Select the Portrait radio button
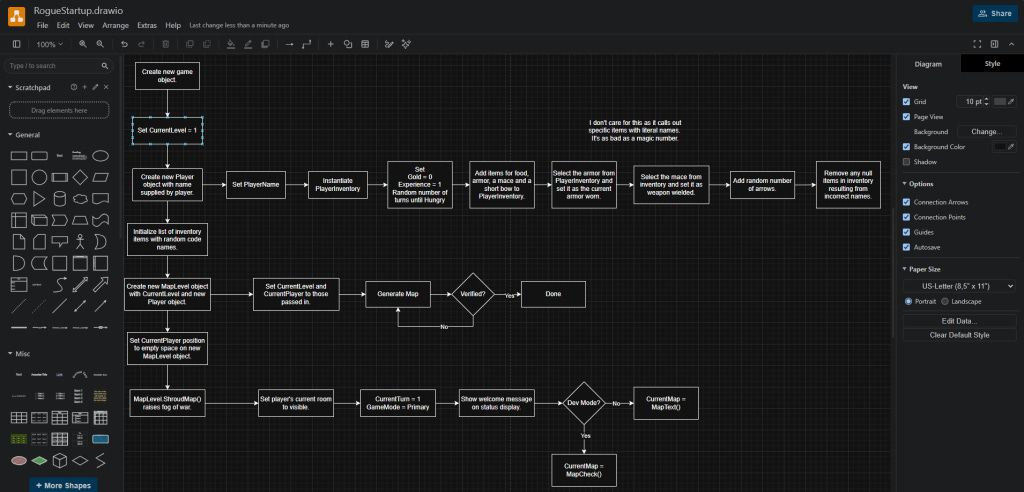1024x492 pixels. coord(908,301)
